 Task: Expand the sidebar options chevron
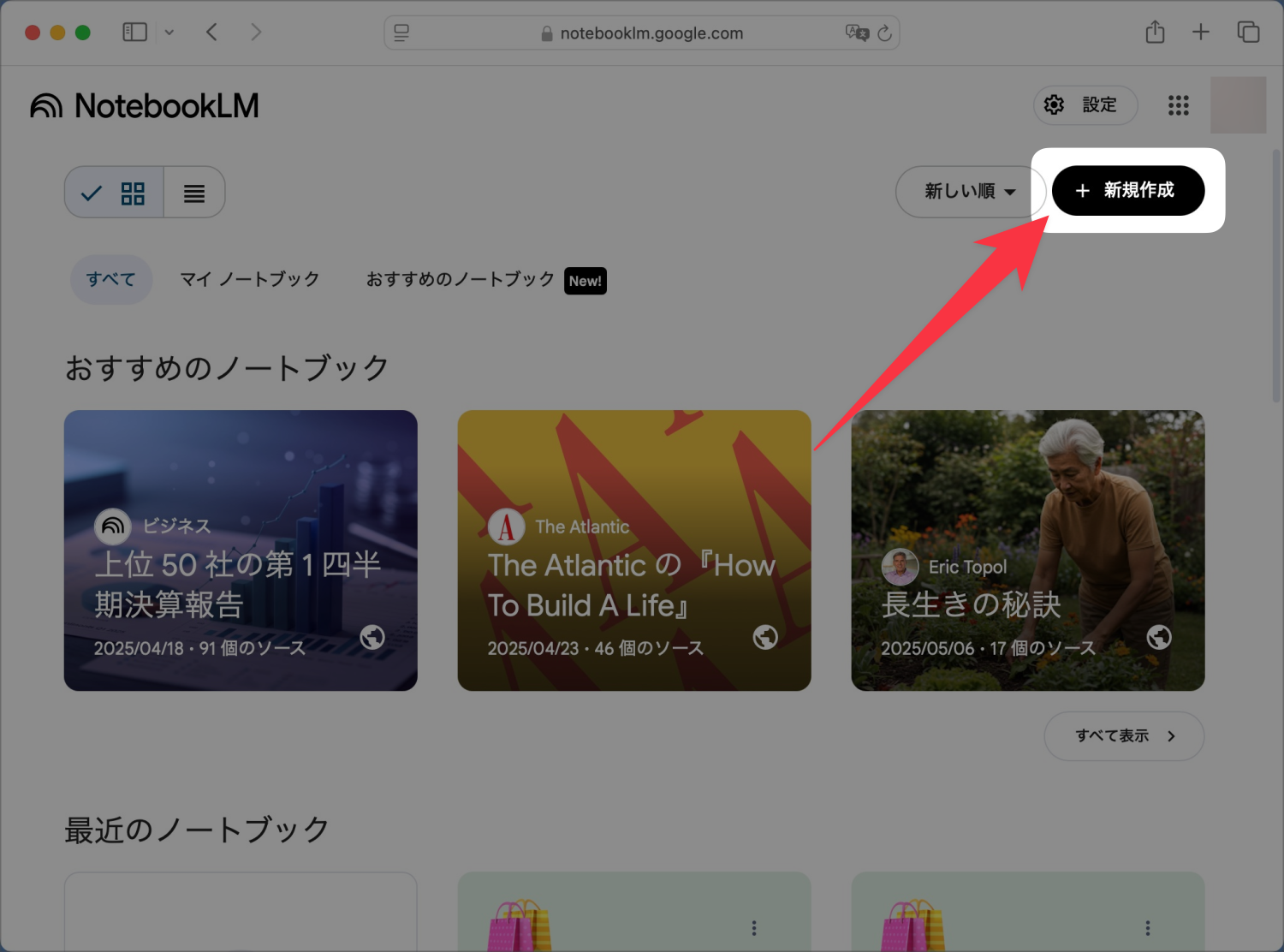click(x=169, y=33)
